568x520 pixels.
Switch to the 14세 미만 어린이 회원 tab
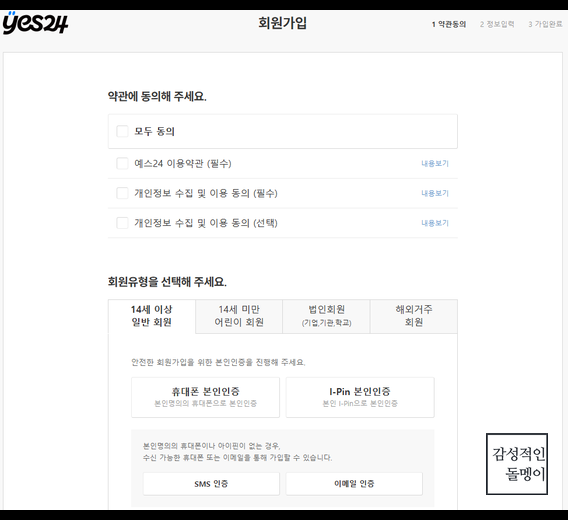point(239,316)
